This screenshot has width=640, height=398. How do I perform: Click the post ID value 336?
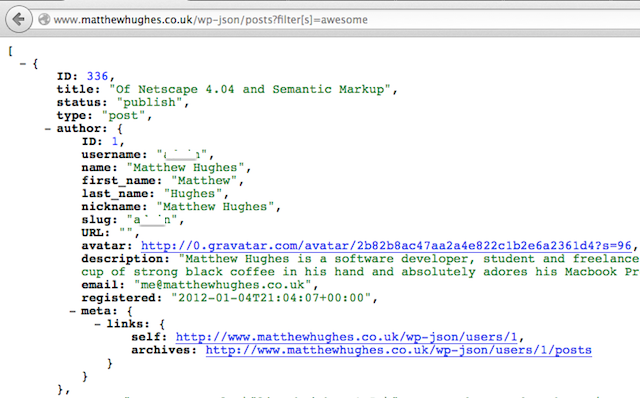97,76
